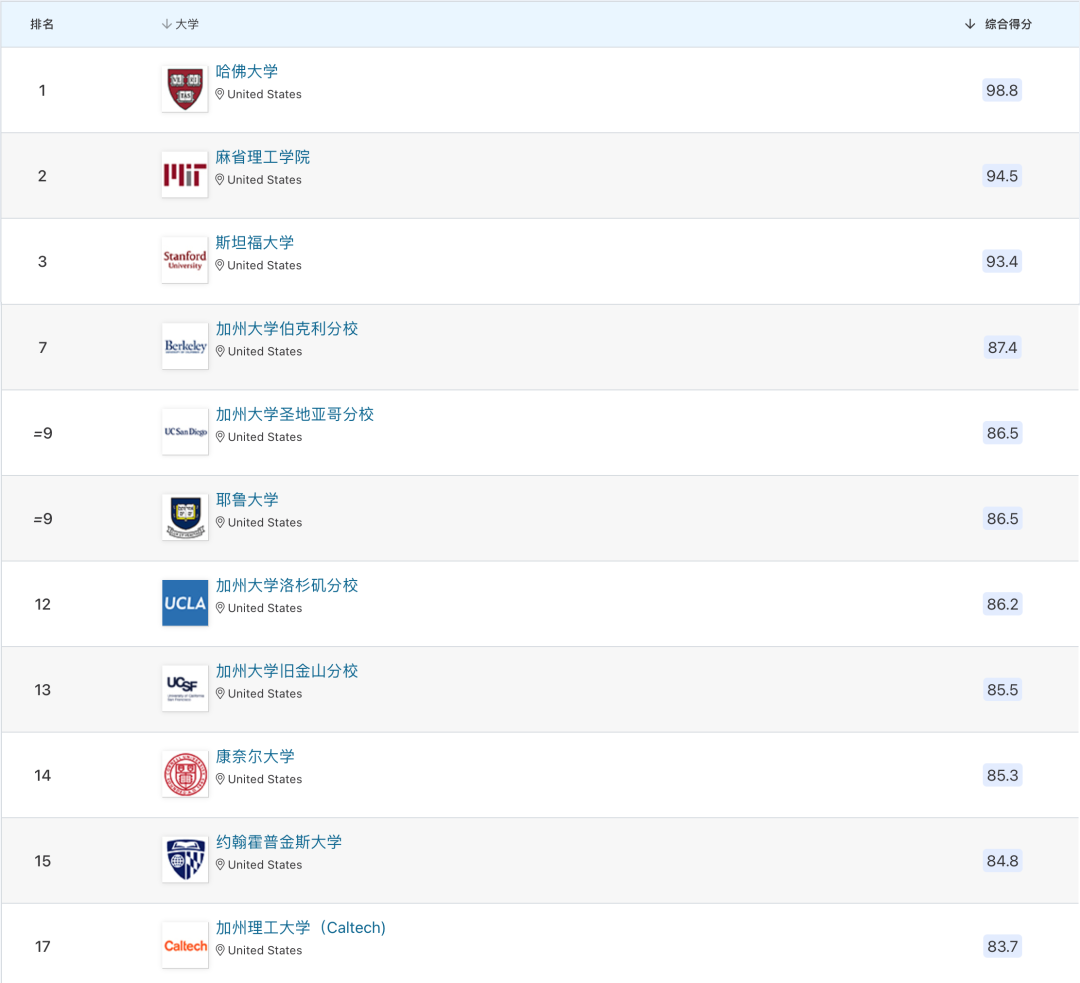Click rank number 7 for Berkeley
Screen dimensions: 1080x983
point(43,347)
